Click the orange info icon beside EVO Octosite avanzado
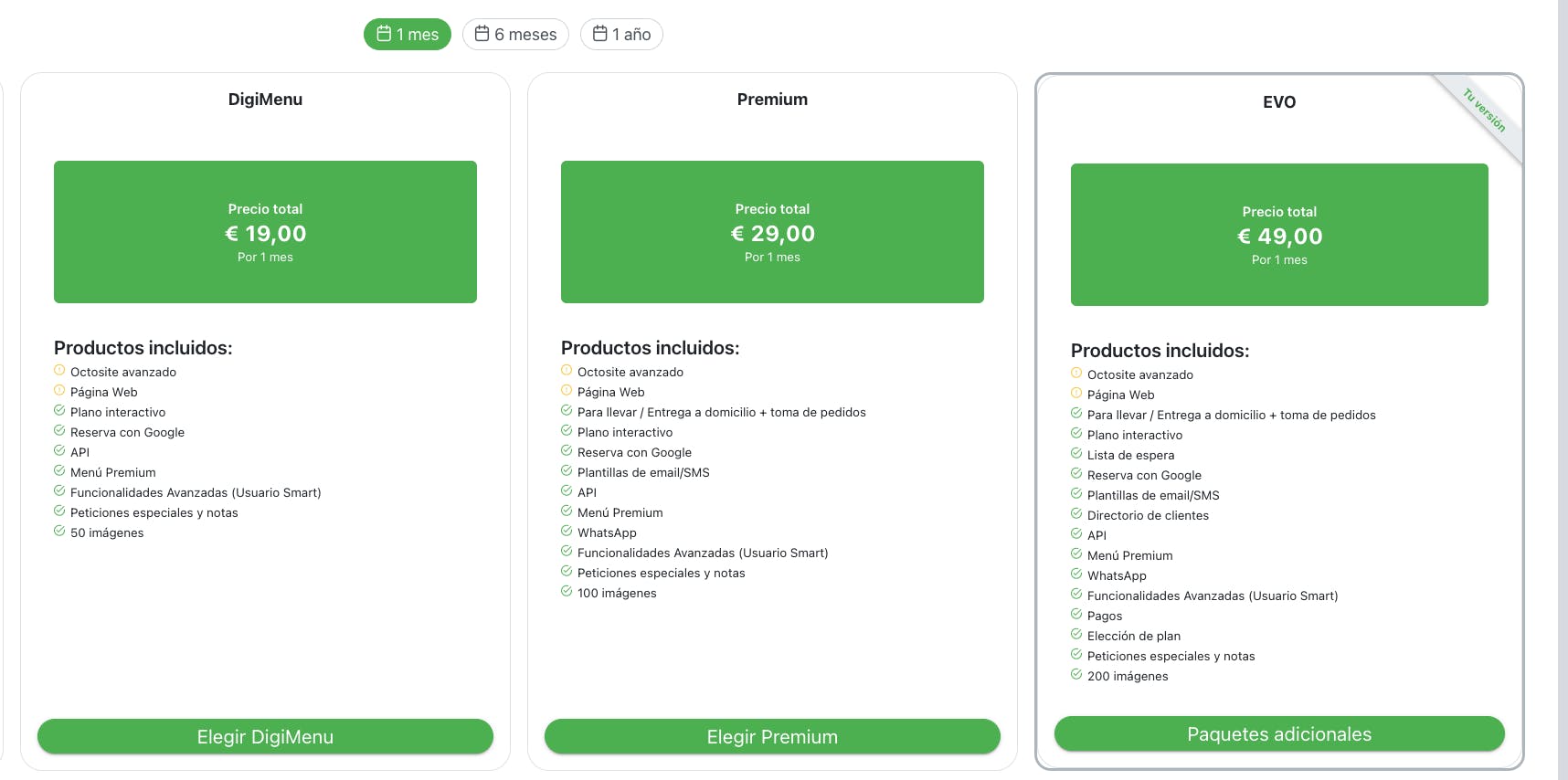This screenshot has height=780, width=1568. tap(1076, 374)
